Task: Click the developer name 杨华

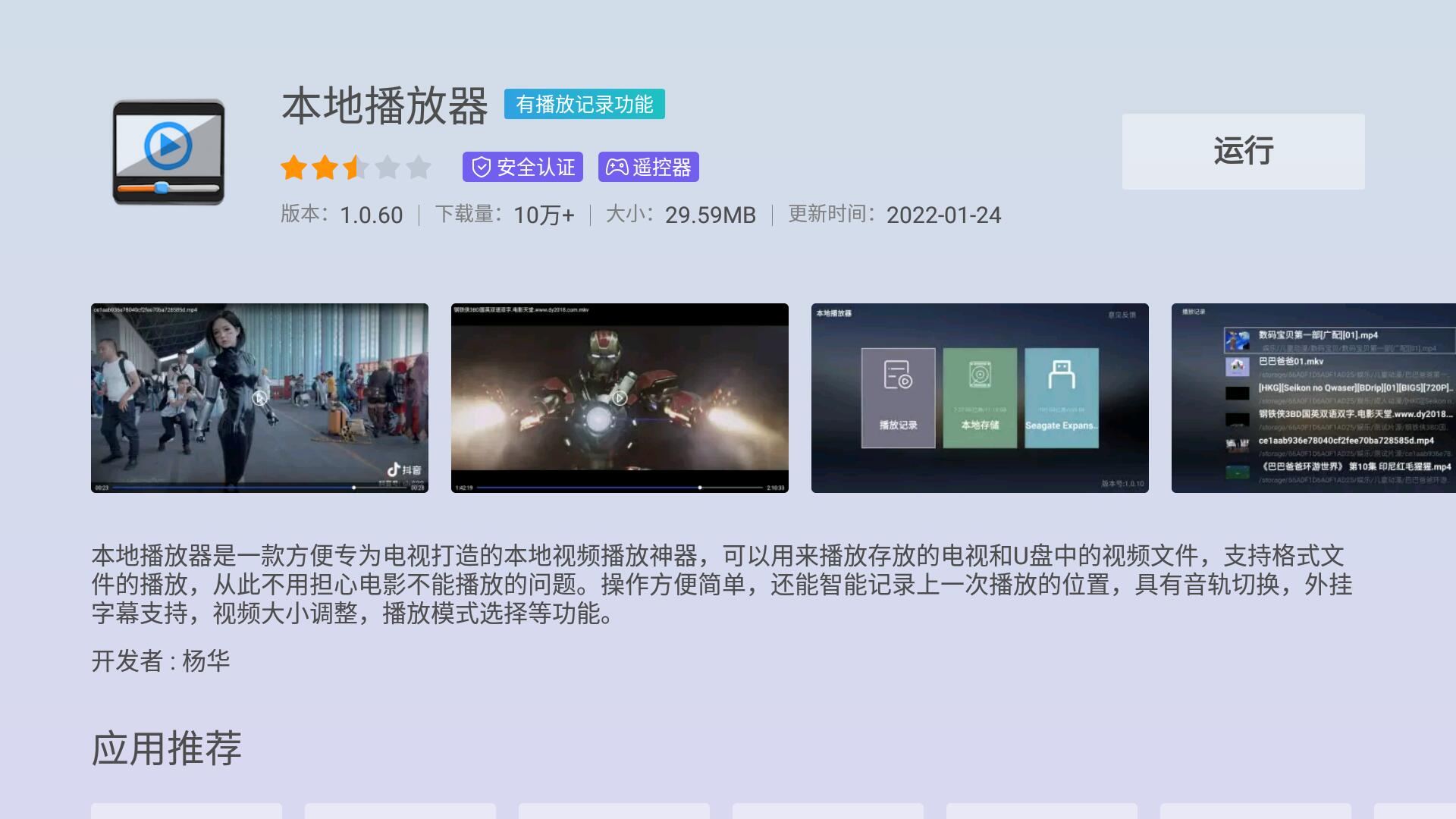Action: (x=206, y=661)
